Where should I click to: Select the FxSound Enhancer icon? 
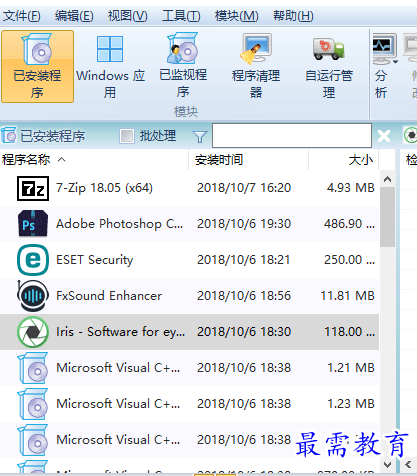tap(33, 296)
